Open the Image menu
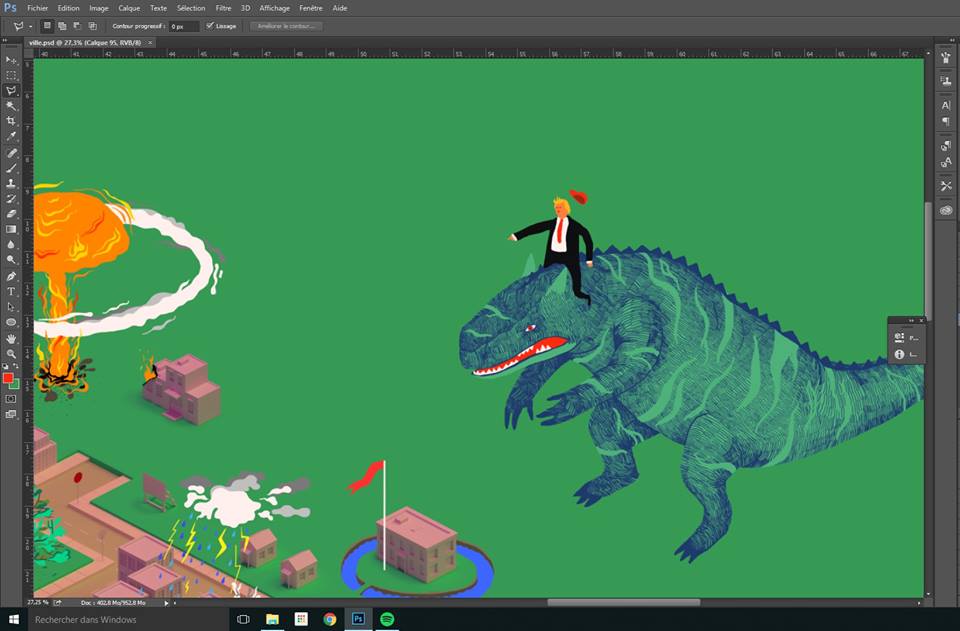 point(99,8)
